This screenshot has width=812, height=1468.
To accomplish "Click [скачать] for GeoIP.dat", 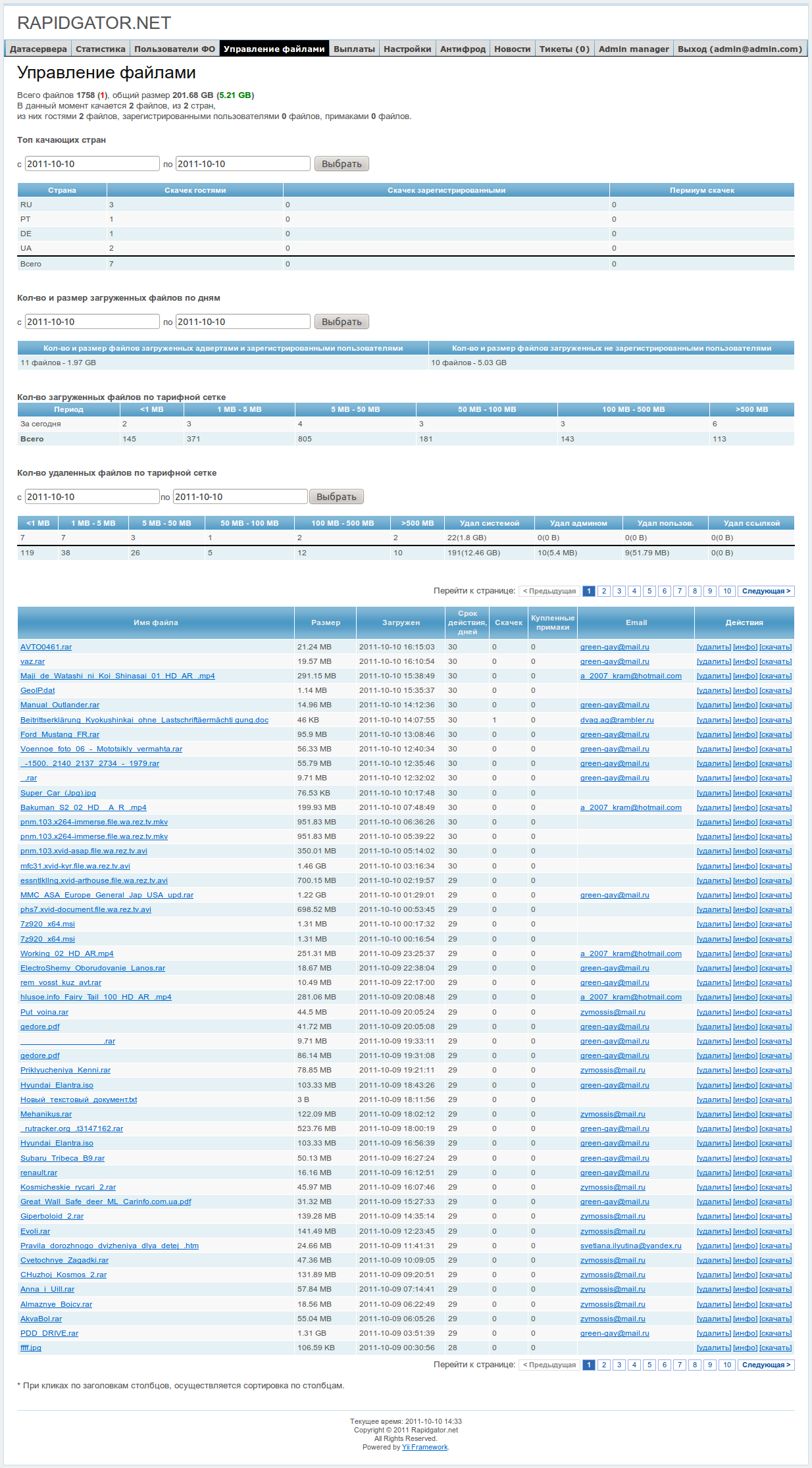I will tap(775, 690).
